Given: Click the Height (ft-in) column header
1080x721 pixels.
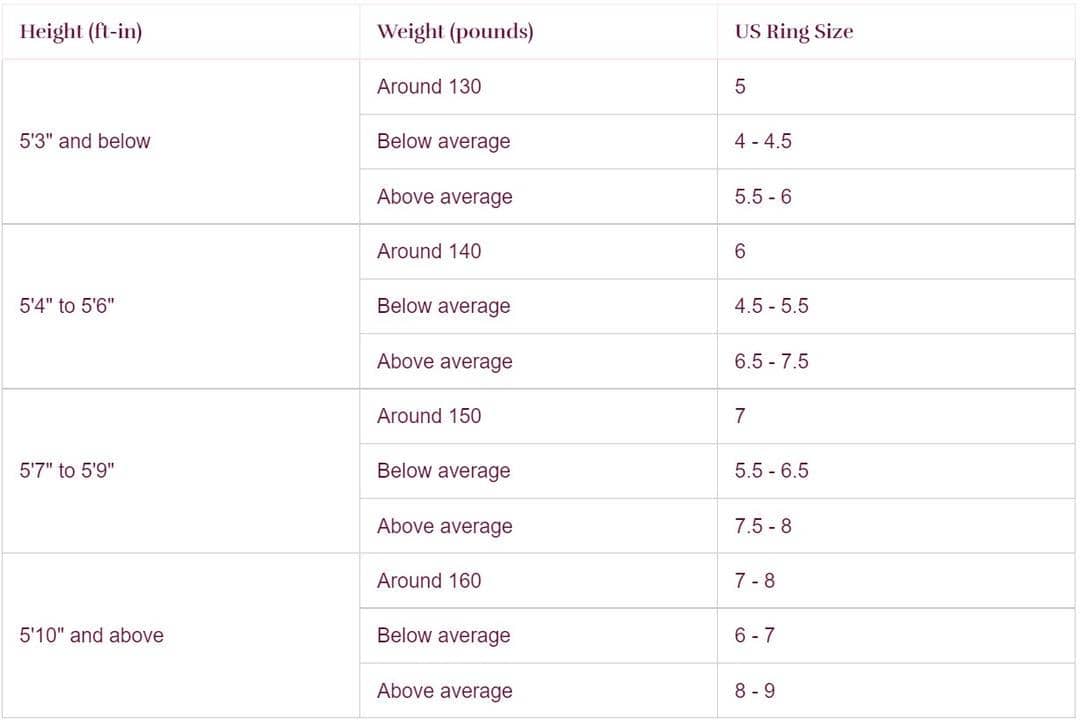Looking at the screenshot, I should (81, 32).
